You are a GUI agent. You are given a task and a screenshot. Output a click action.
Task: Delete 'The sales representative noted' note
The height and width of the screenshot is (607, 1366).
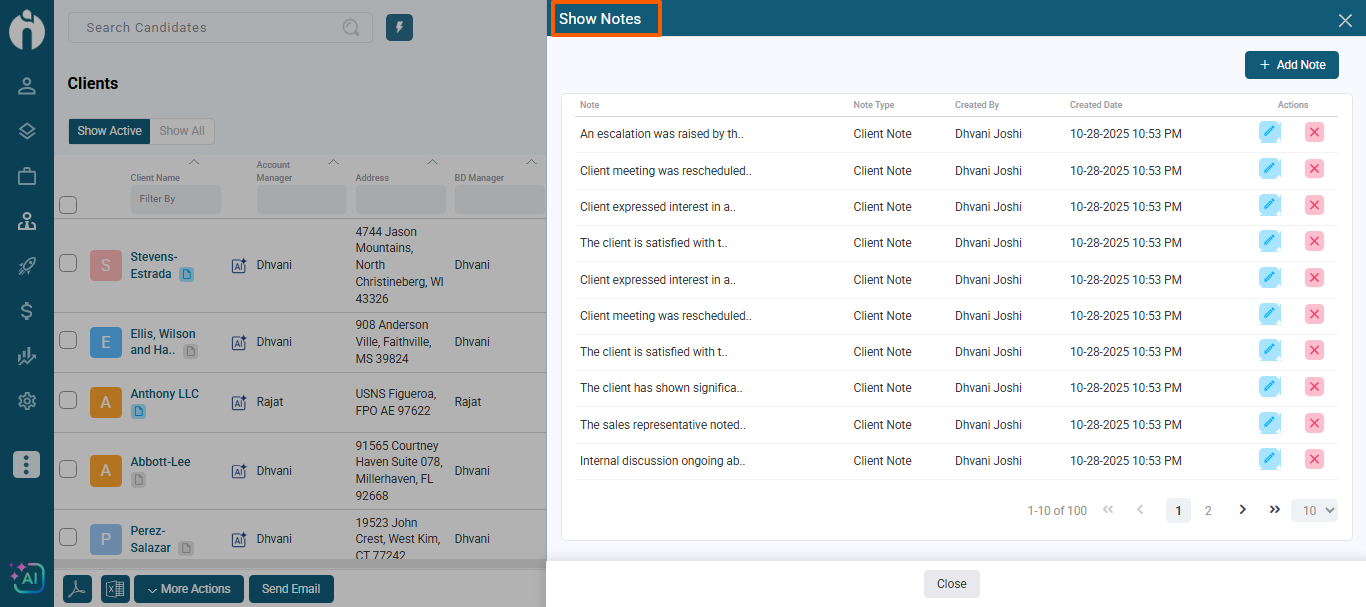[1314, 423]
